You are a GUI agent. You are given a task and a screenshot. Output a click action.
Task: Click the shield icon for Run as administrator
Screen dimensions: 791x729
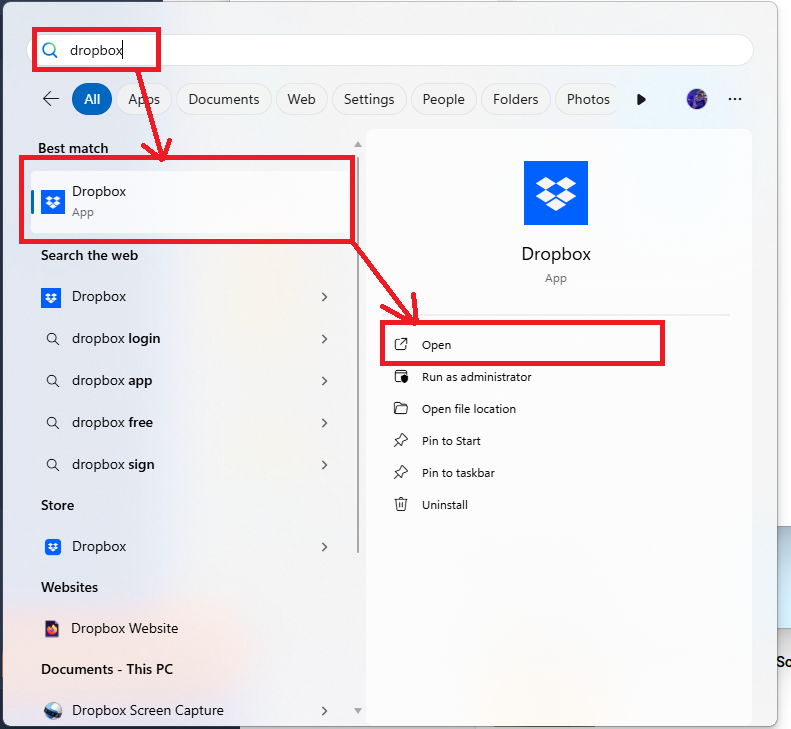(401, 376)
